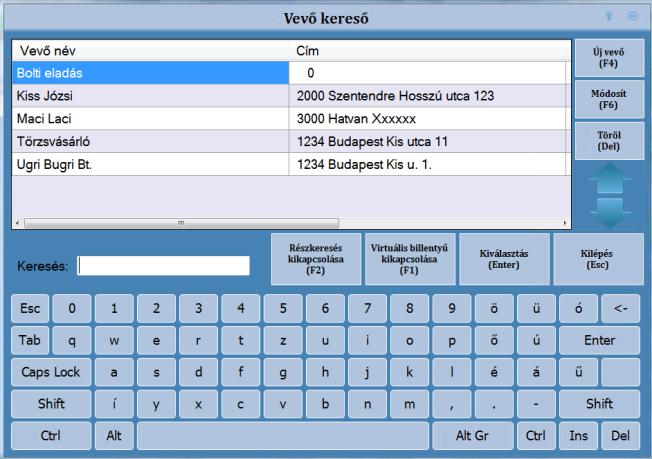
Task: Click address 1234 Budapest Kis utca 11
Action: tap(372, 142)
